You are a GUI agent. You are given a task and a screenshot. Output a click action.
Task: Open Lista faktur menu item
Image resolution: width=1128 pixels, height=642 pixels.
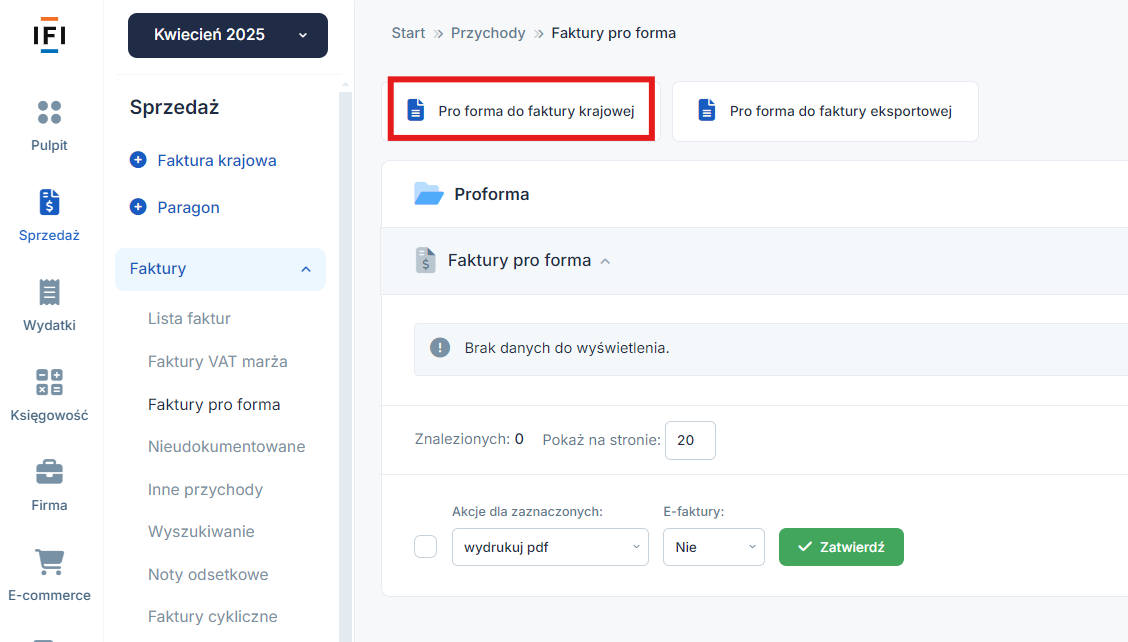pyautogui.click(x=189, y=318)
